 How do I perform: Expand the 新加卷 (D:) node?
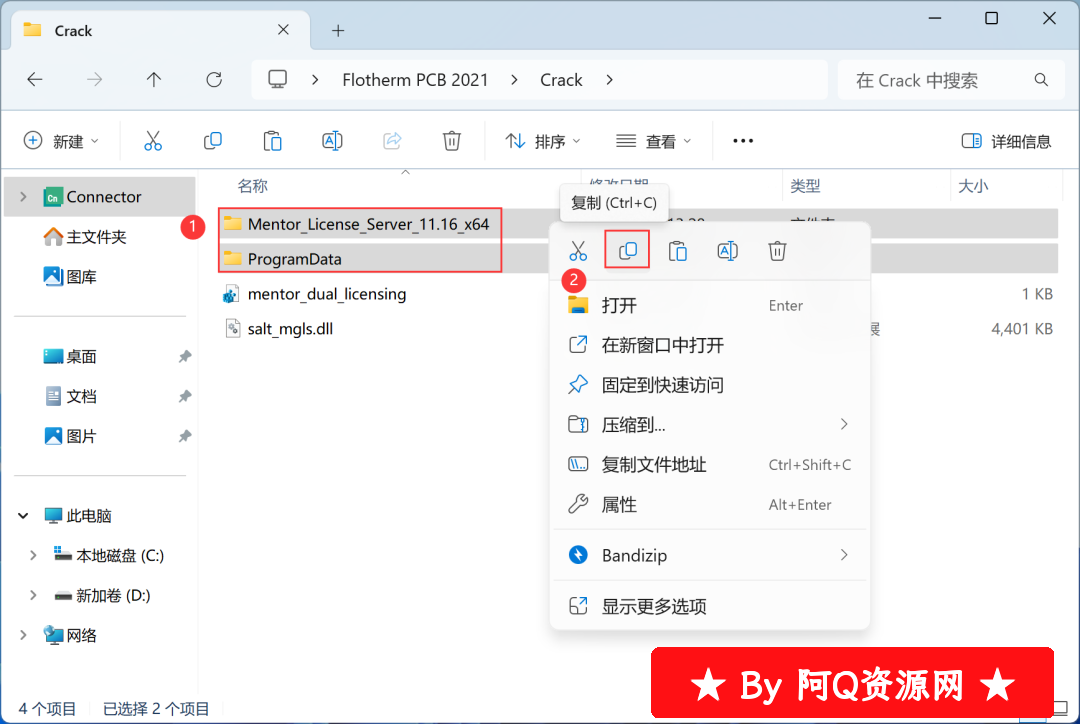coord(33,595)
